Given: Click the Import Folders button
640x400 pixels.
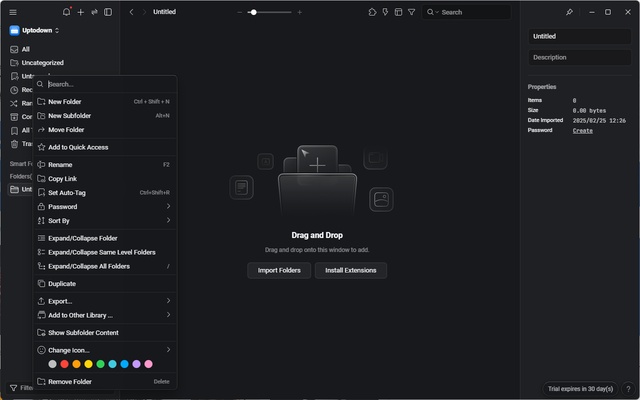Looking at the screenshot, I should (279, 270).
